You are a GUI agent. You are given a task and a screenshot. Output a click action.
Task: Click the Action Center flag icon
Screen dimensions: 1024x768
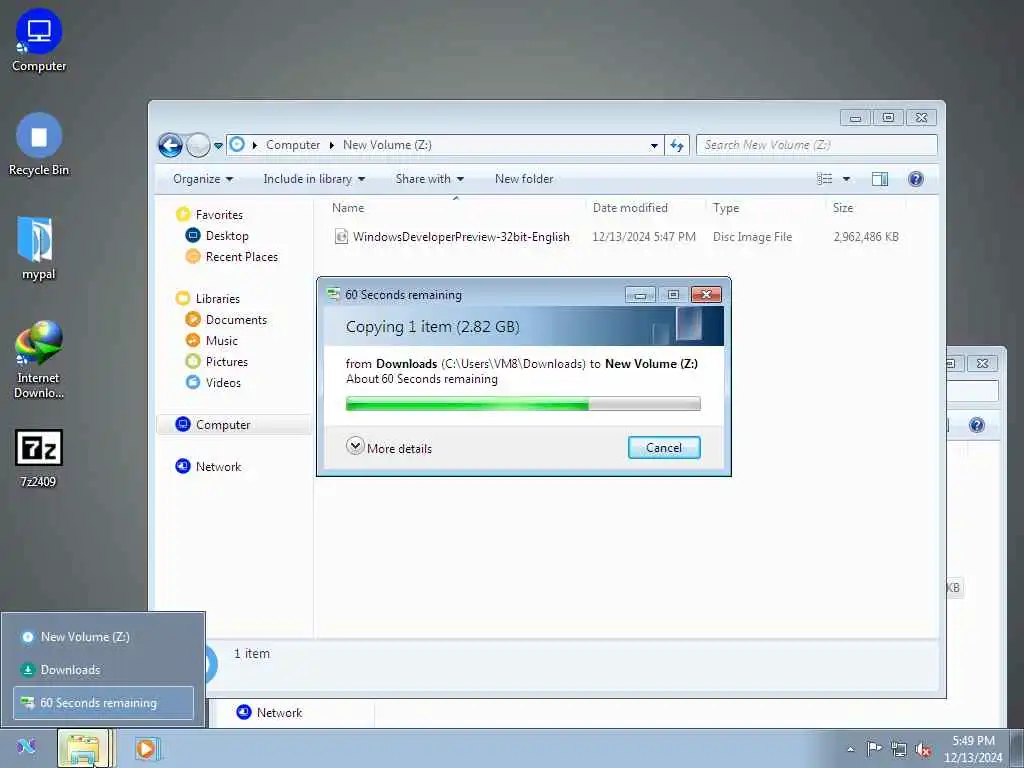(874, 748)
